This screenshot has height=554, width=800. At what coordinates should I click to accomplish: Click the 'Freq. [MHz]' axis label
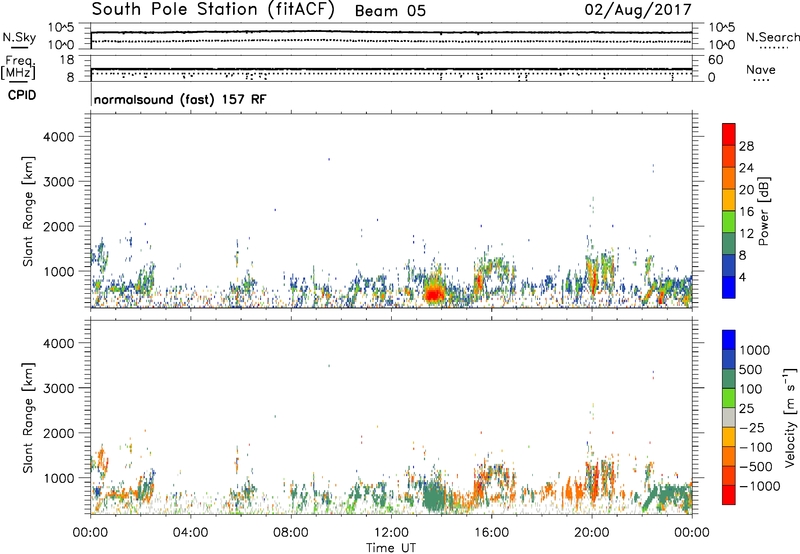point(18,68)
